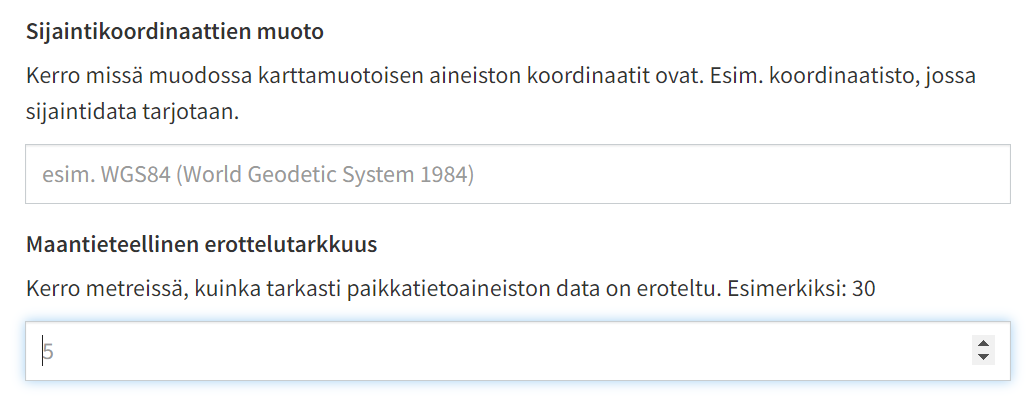
Task: Focus the Maantieteellinen erottelutarkkuus number field
Action: [500, 351]
